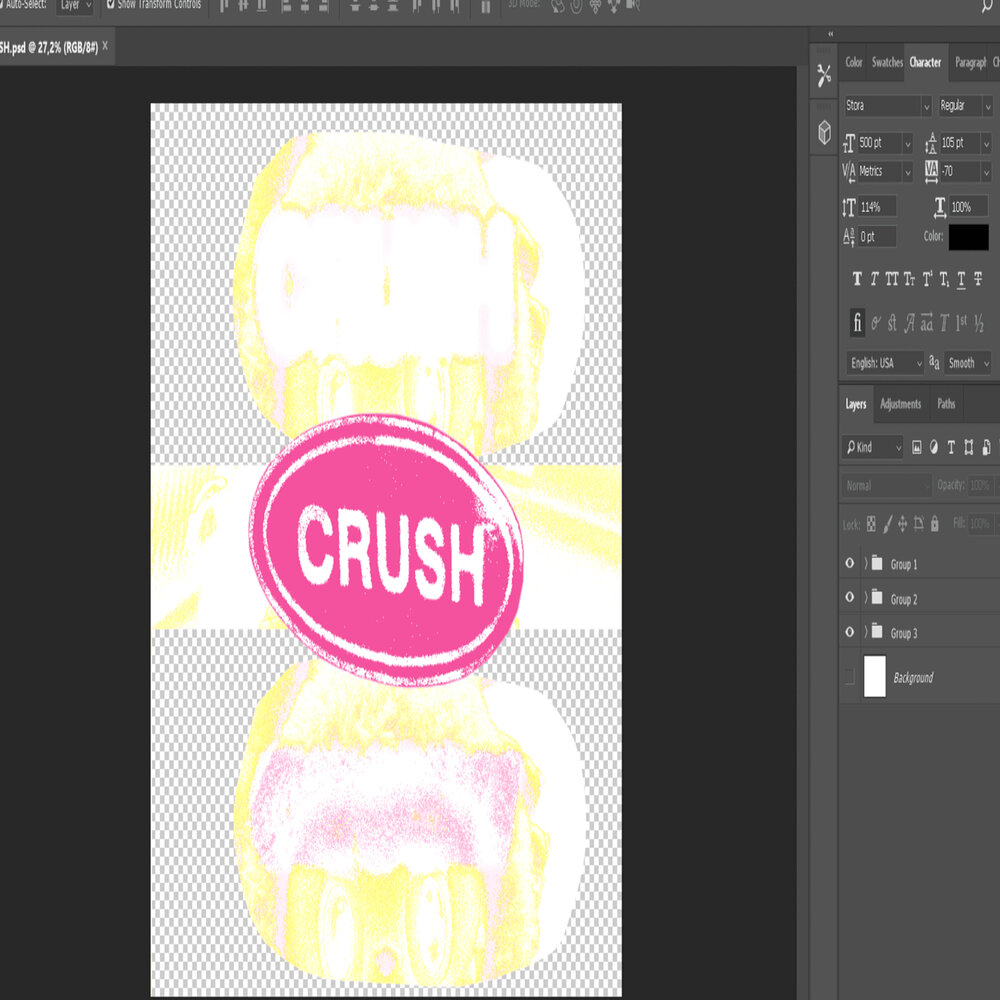Click the lock all padlock icon
The height and width of the screenshot is (1000, 1000).
coord(935,523)
